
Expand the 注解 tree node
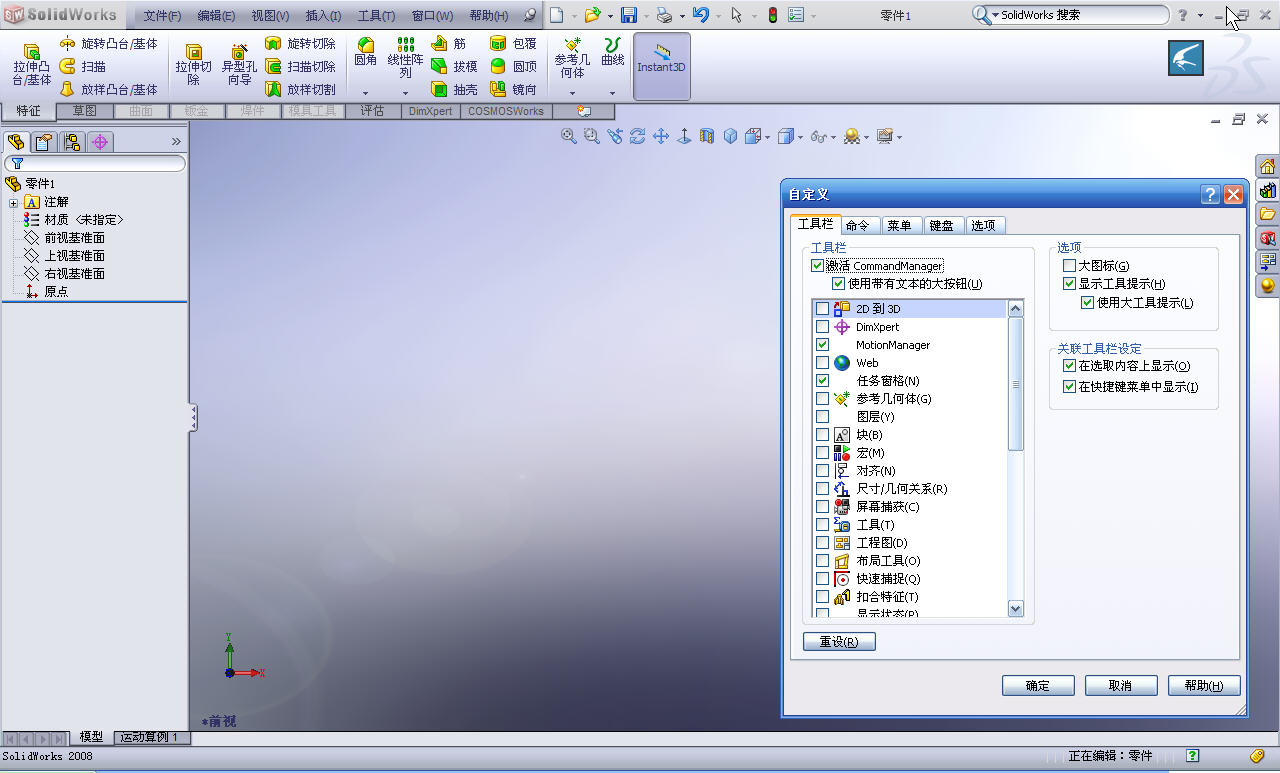pos(14,203)
